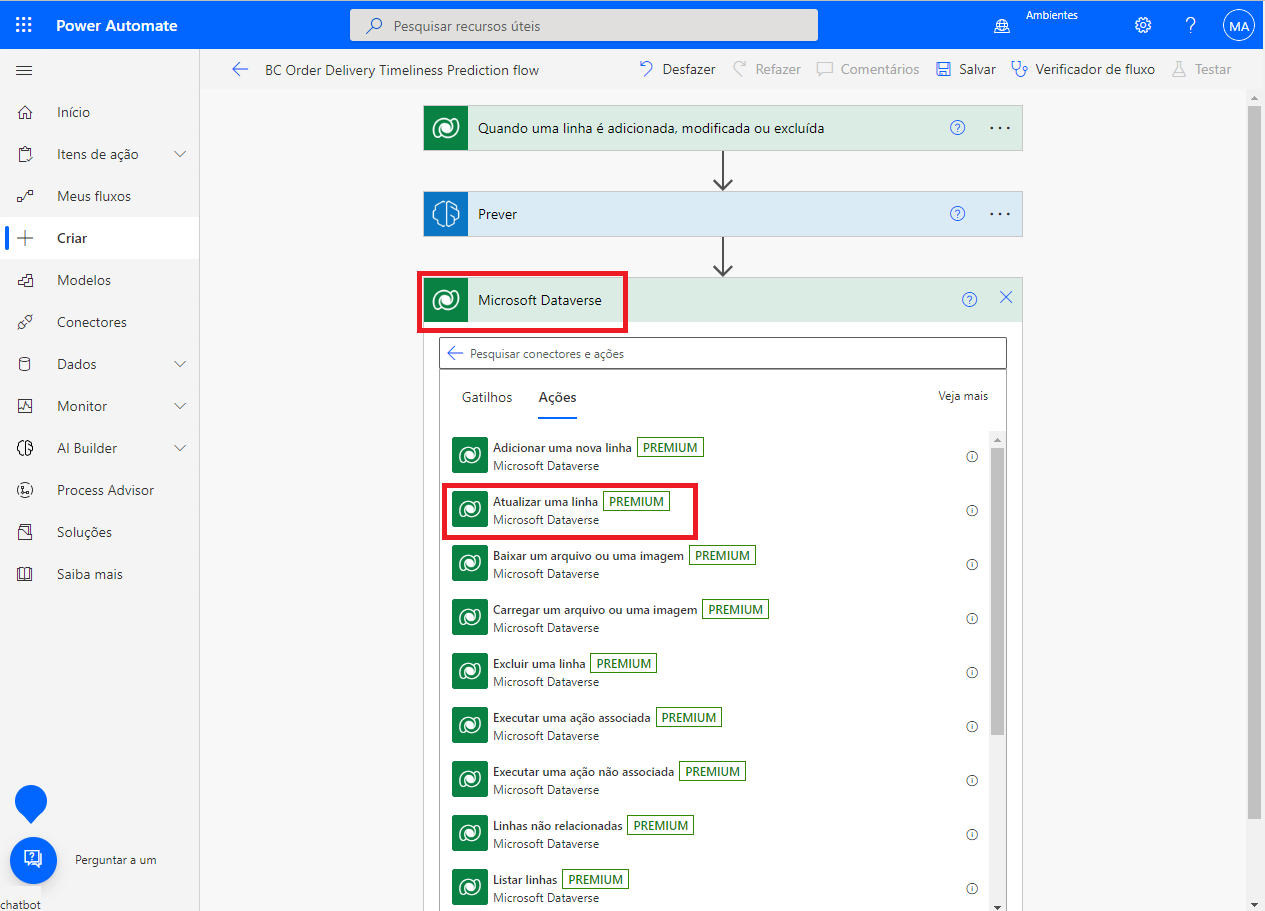Click the Testar button
The image size is (1265, 911).
(x=1201, y=69)
